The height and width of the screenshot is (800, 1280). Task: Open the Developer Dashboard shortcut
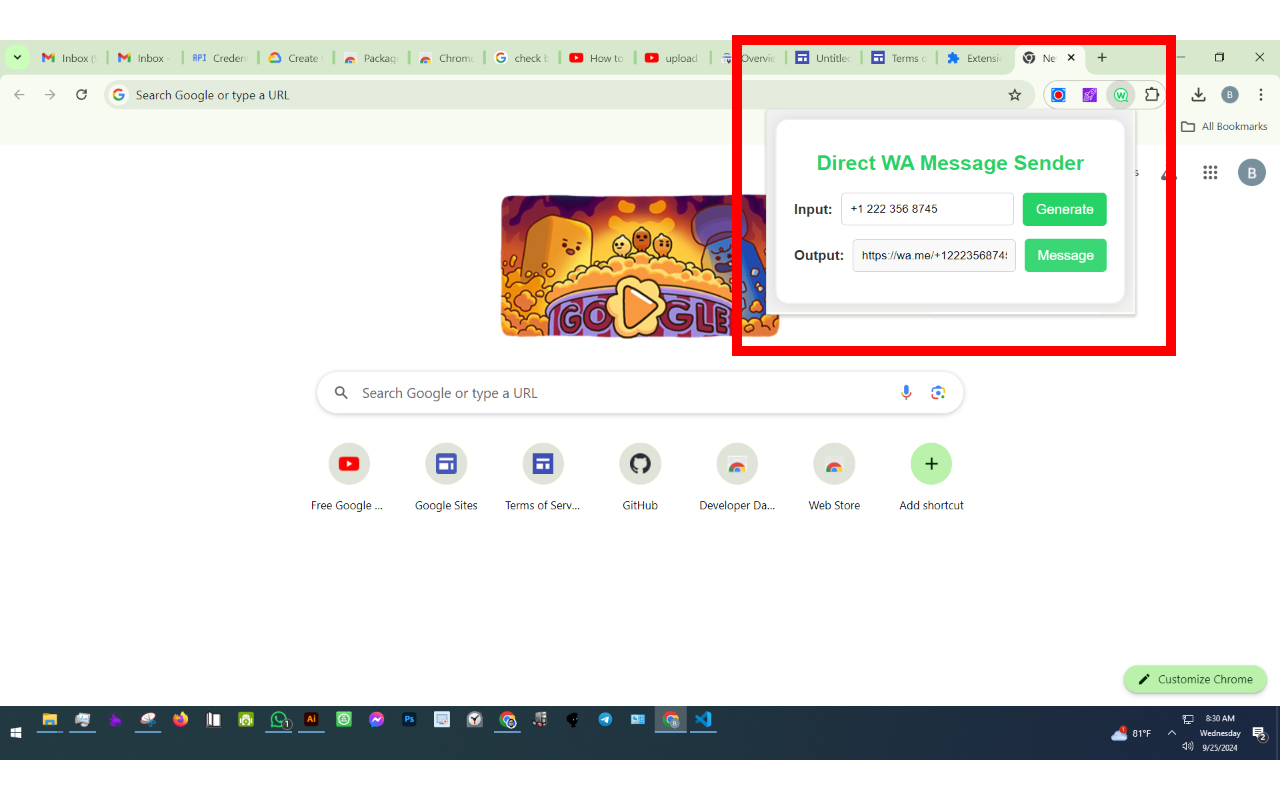[737, 478]
